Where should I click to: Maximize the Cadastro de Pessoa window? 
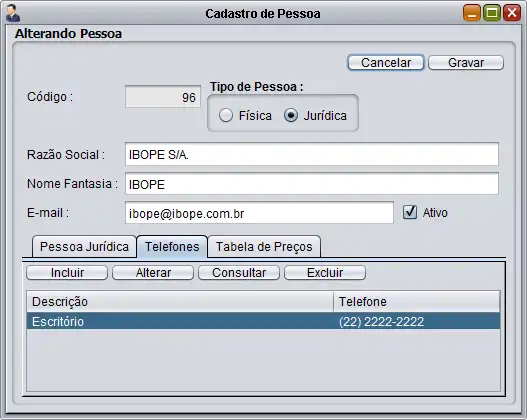492,13
